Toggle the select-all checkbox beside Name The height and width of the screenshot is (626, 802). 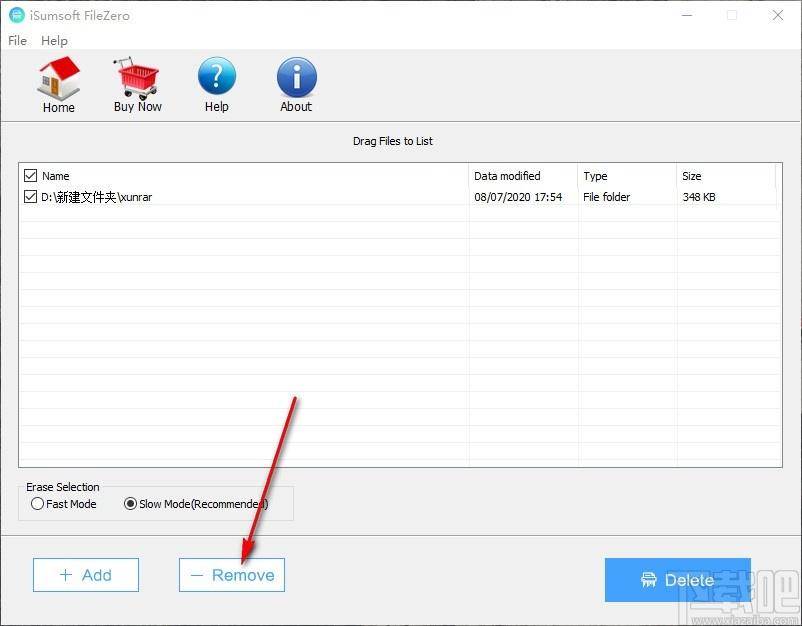point(30,176)
